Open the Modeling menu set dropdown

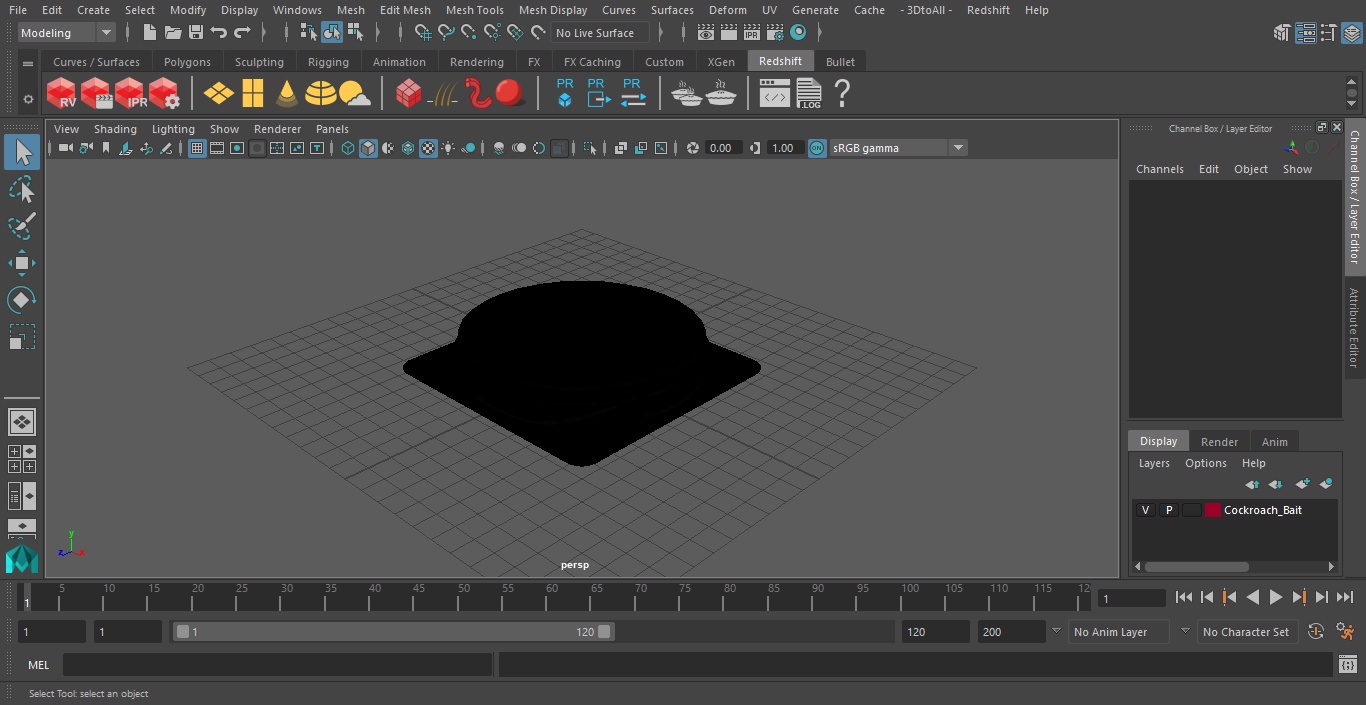tap(67, 33)
